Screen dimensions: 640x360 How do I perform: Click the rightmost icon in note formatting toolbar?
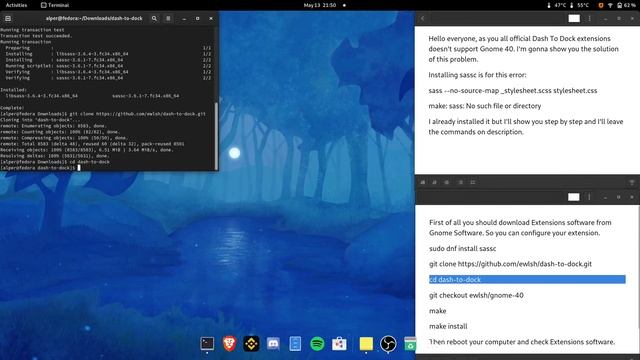tap(631, 182)
